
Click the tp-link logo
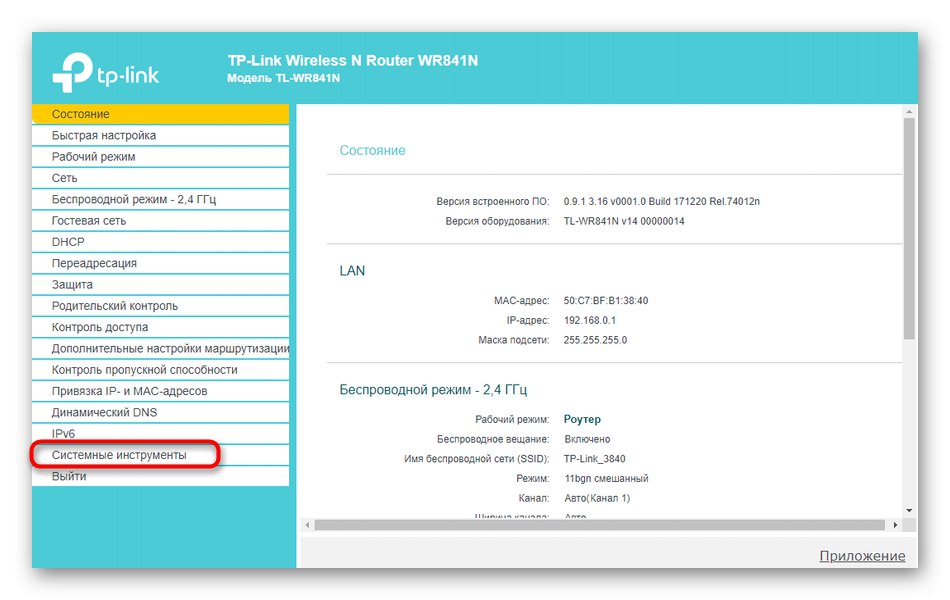click(x=105, y=73)
